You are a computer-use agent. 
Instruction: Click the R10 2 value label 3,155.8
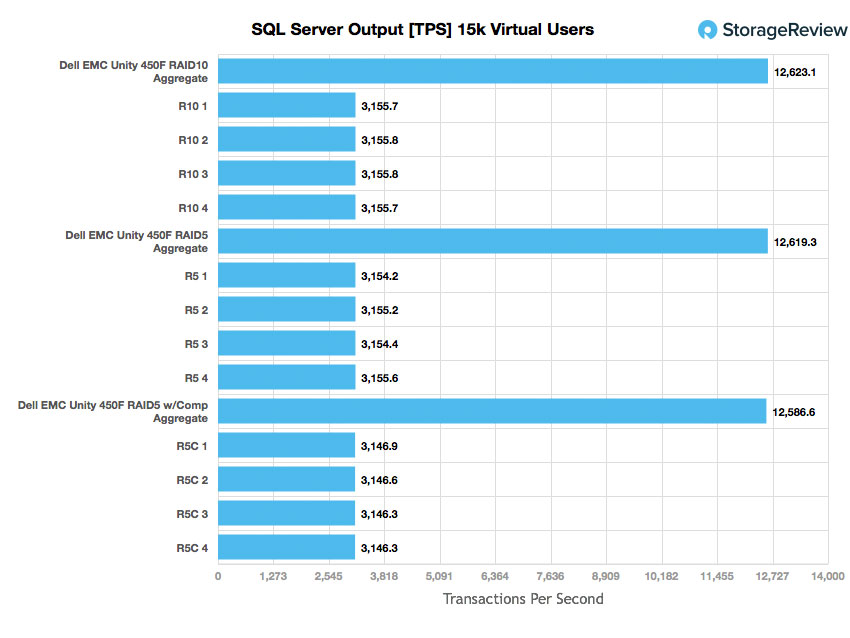379,140
